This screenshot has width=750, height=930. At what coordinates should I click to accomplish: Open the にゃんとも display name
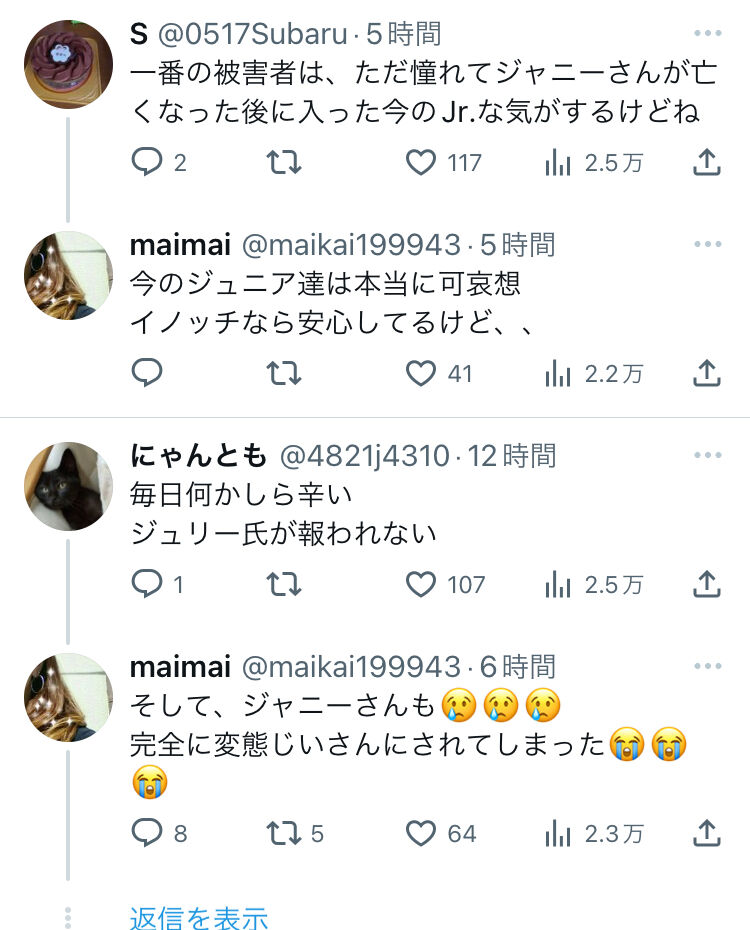tap(198, 456)
